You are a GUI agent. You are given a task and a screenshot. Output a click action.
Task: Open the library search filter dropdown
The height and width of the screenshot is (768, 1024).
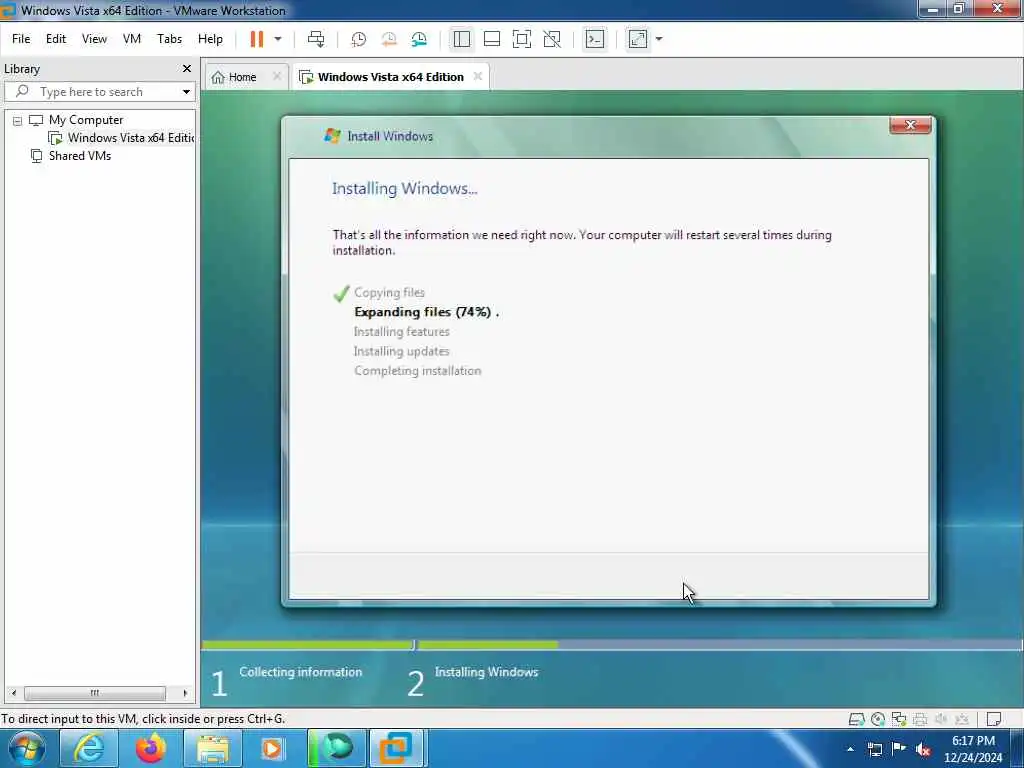click(x=186, y=92)
